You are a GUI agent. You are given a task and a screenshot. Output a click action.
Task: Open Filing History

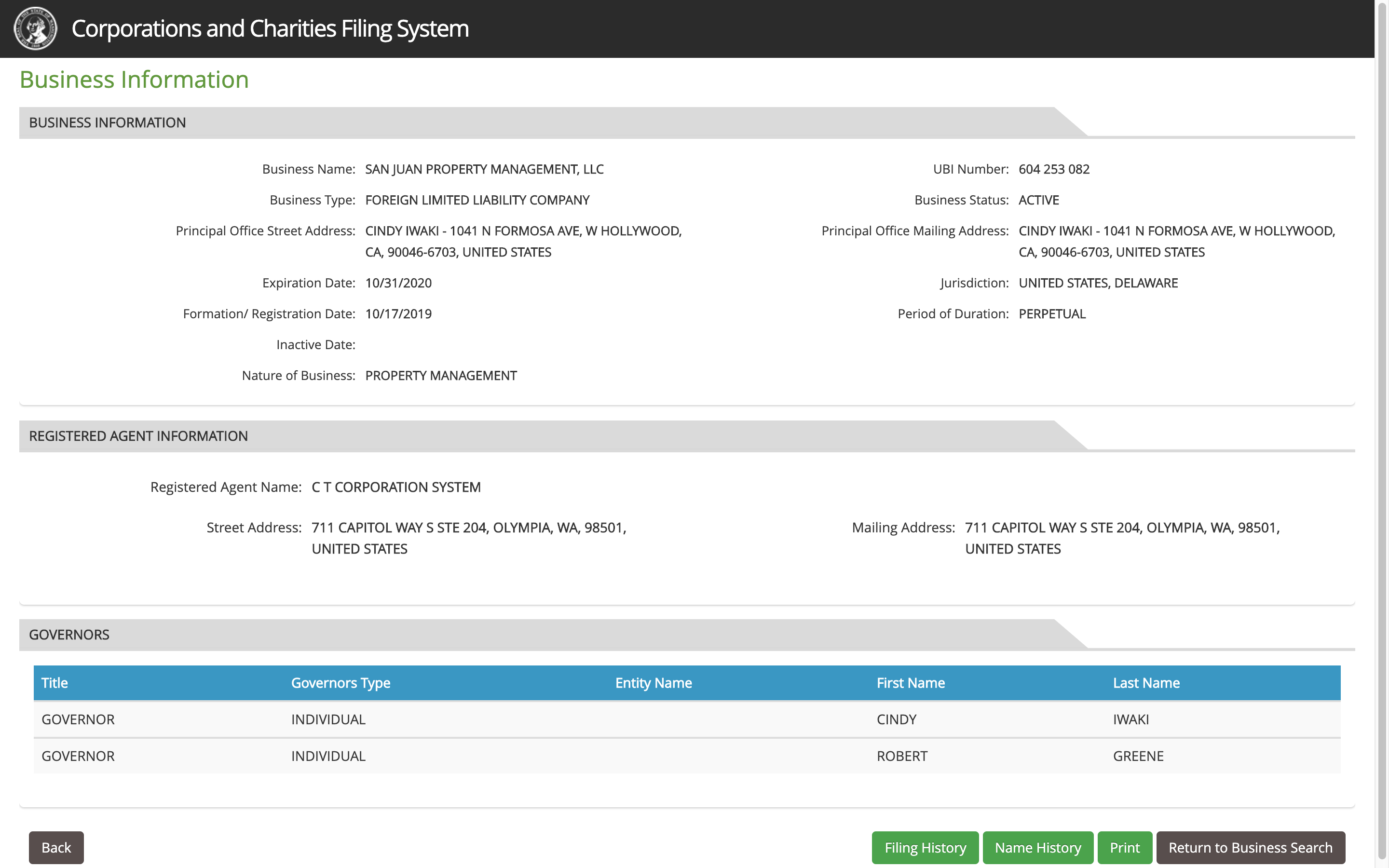(x=925, y=847)
